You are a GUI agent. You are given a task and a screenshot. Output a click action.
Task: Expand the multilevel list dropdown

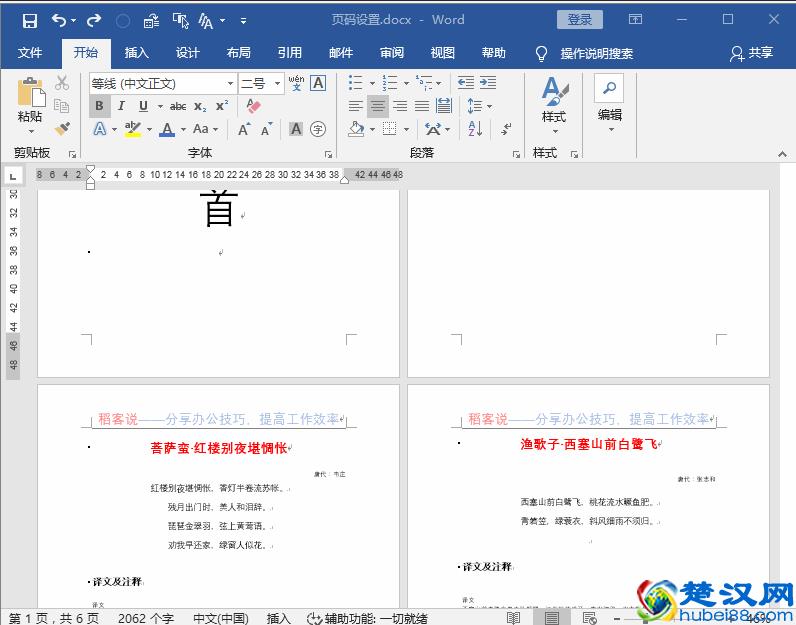439,83
